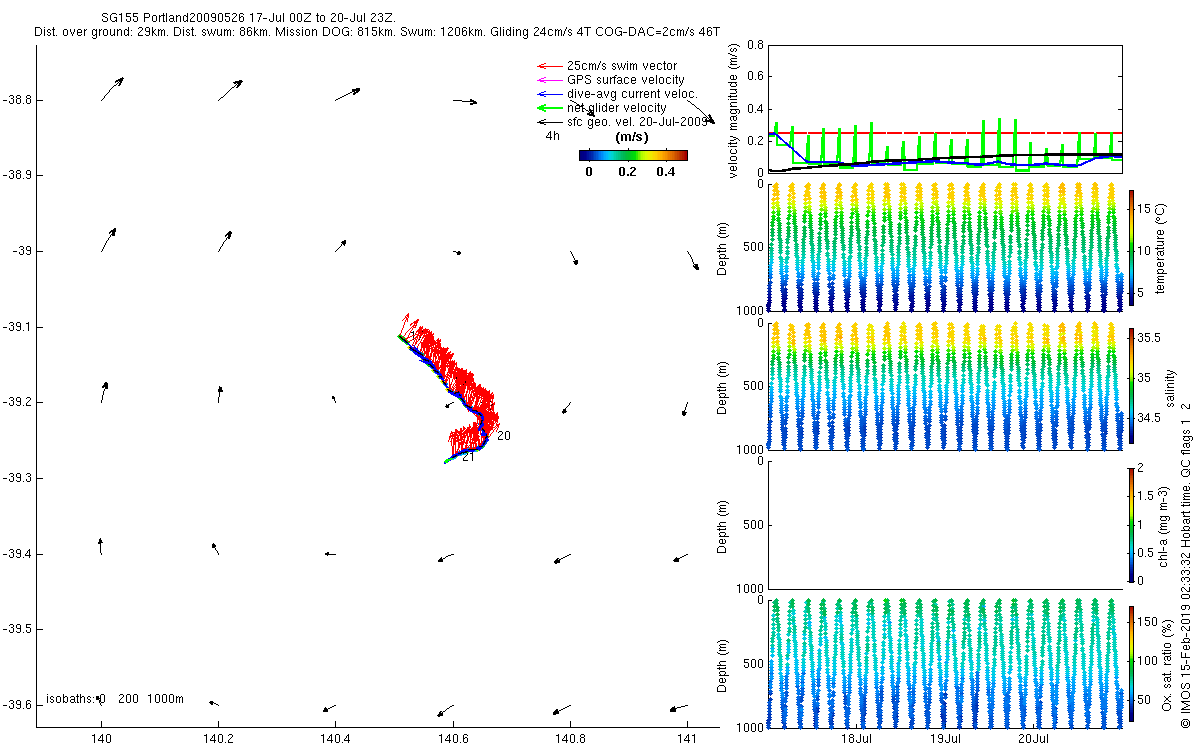1200x750 pixels.
Task: Click the longitude tick label 140.4
Action: tap(335, 738)
